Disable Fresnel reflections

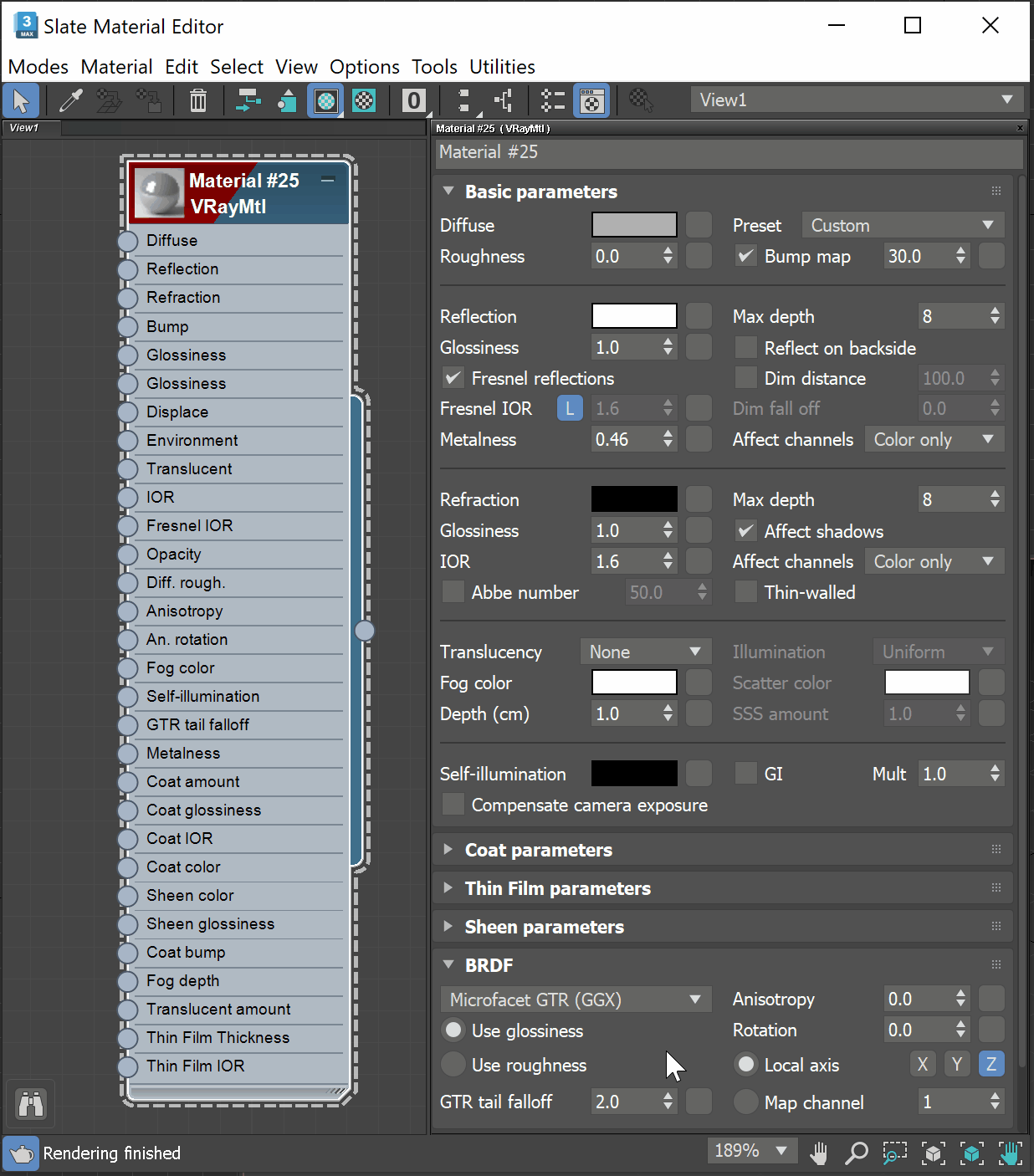click(x=453, y=378)
